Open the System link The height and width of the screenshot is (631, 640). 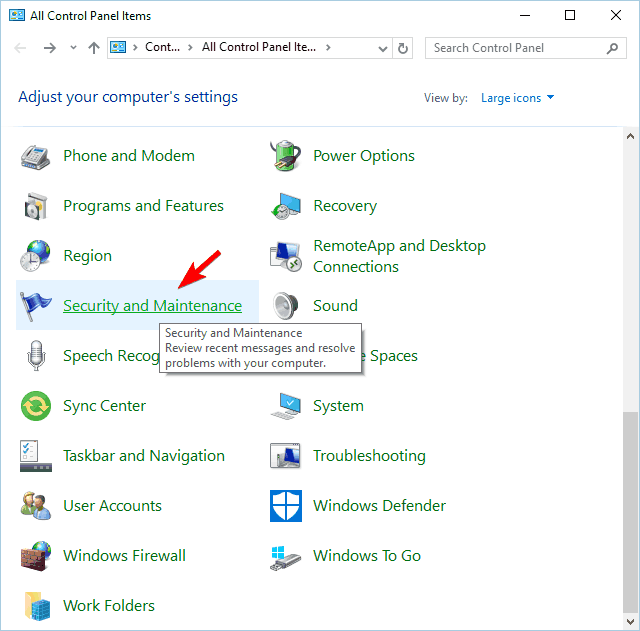pyautogui.click(x=338, y=406)
